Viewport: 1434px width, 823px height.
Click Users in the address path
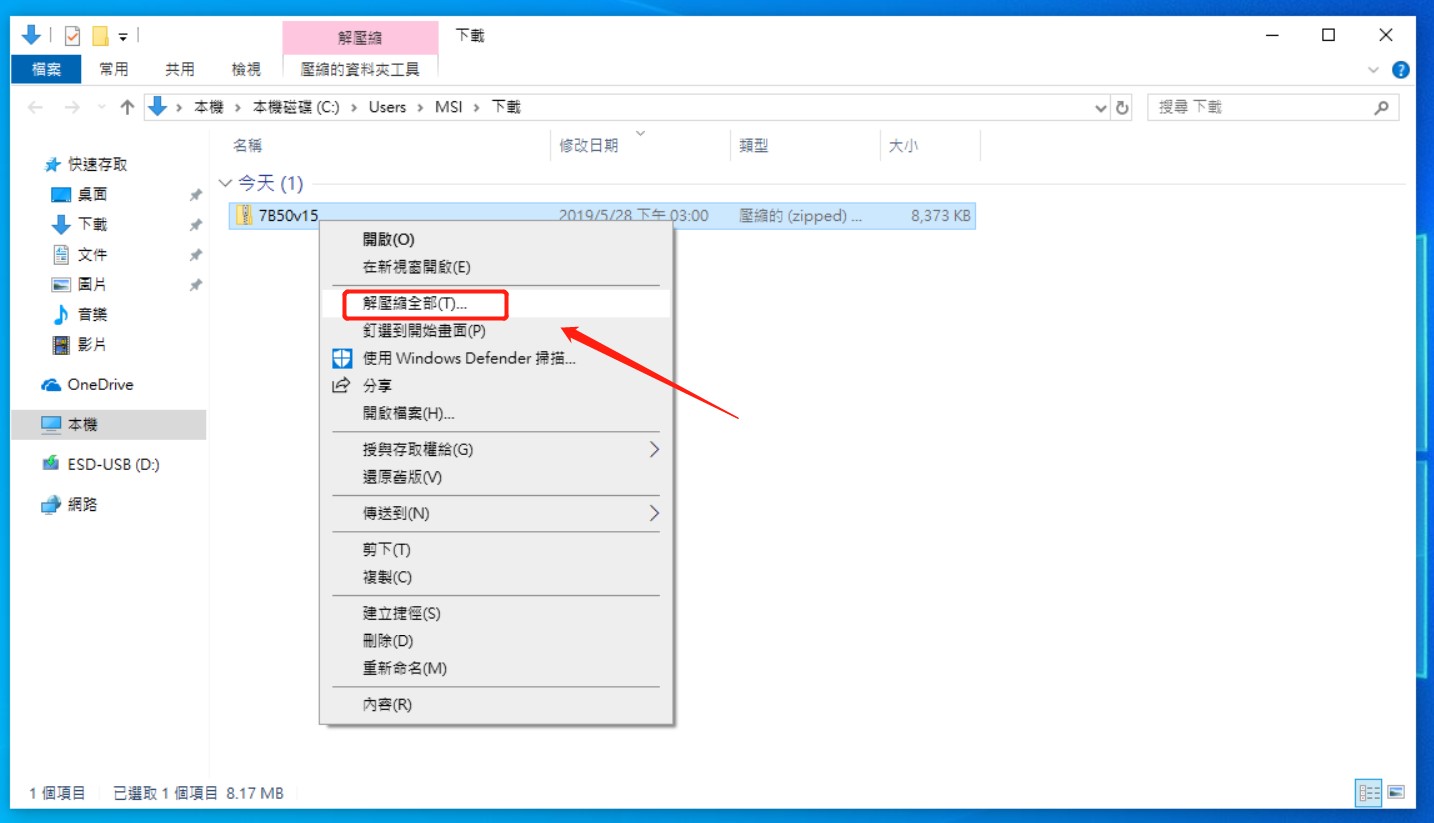(x=387, y=107)
